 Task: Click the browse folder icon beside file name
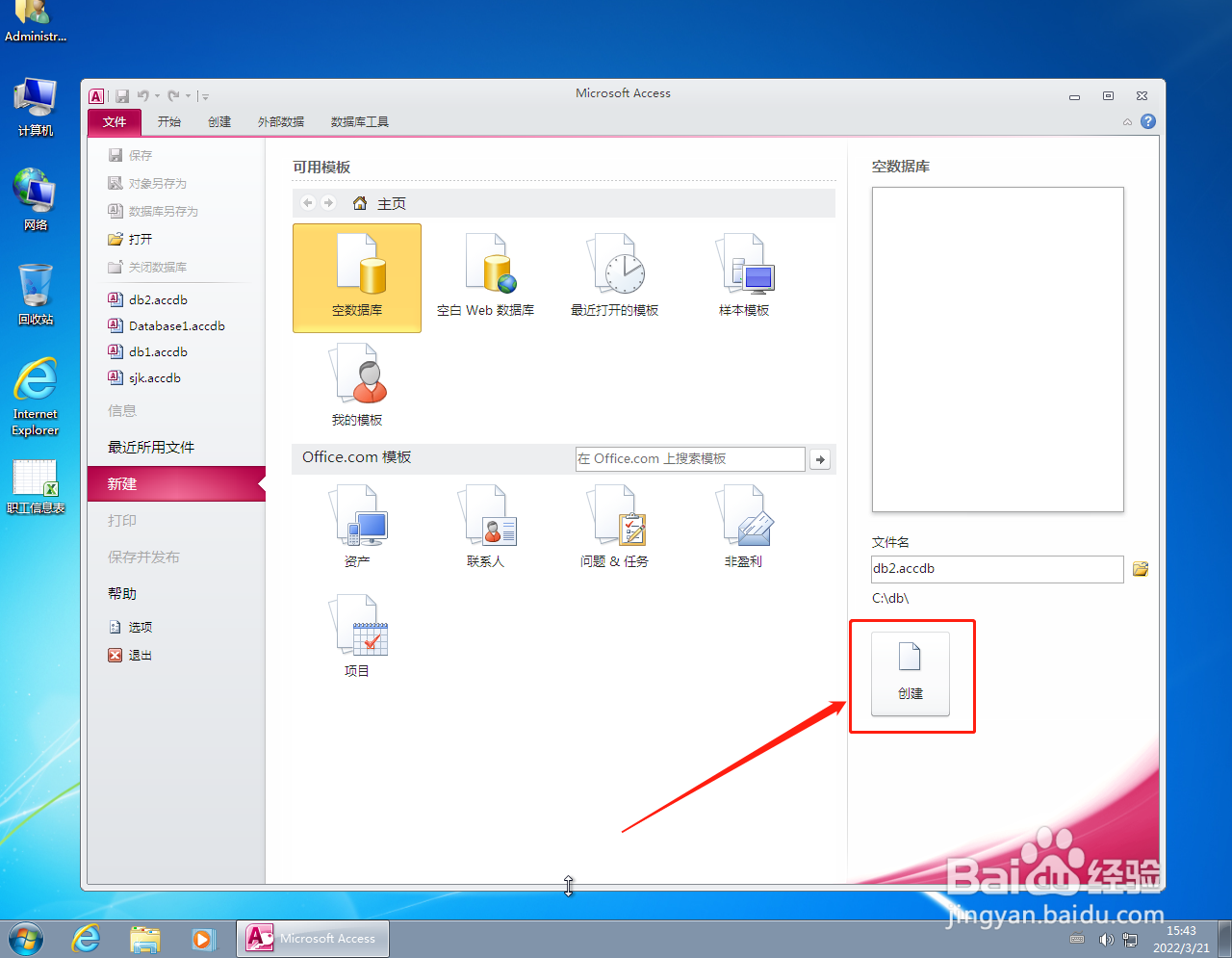tap(1141, 569)
